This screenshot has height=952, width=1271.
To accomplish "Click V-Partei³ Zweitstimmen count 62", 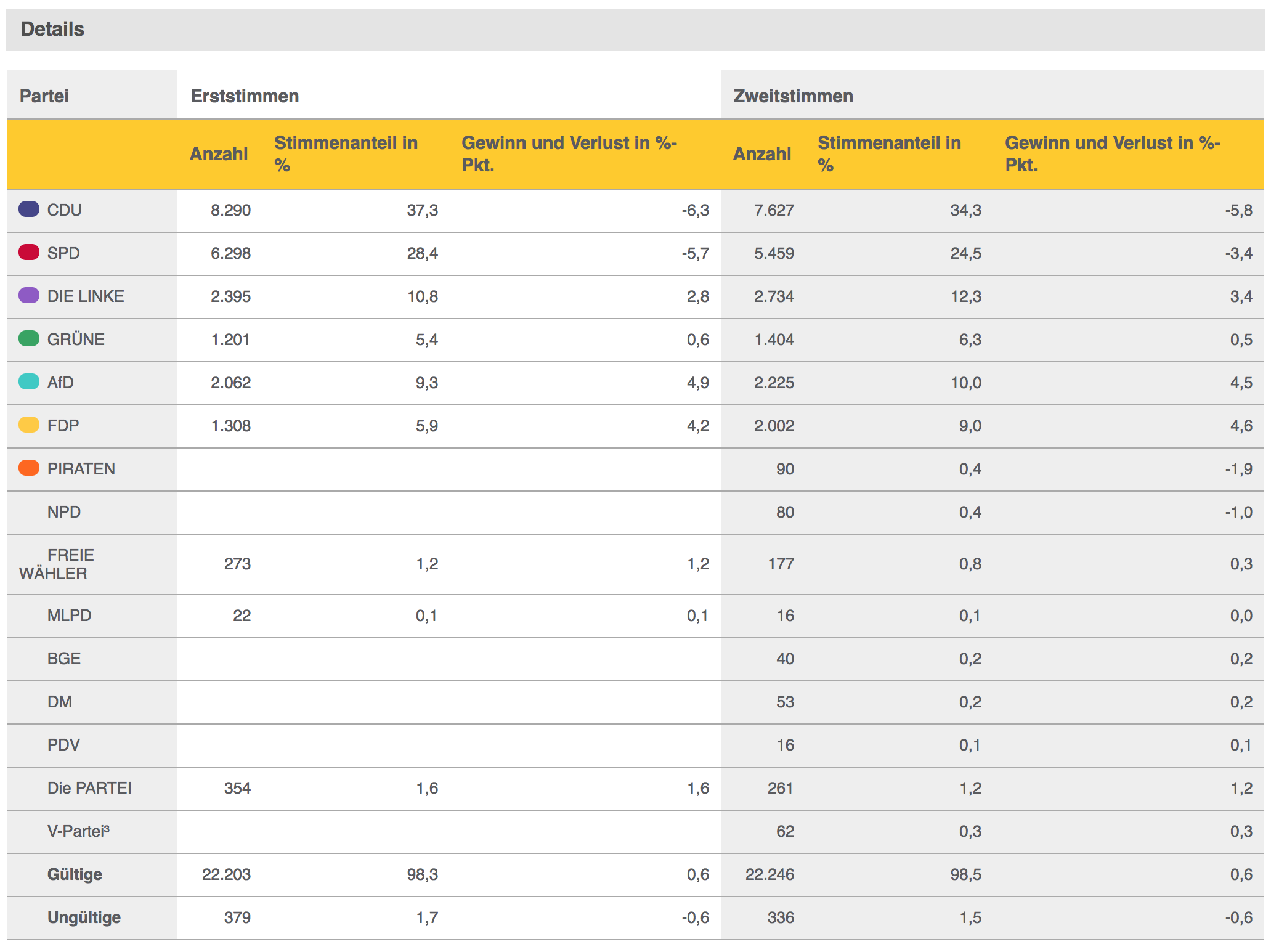I will pyautogui.click(x=785, y=831).
